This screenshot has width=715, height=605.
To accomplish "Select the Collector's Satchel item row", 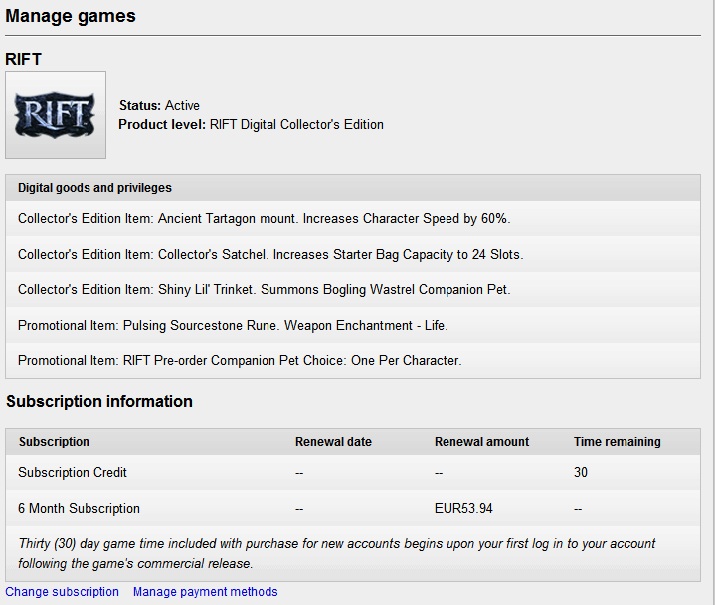I will coord(270,254).
